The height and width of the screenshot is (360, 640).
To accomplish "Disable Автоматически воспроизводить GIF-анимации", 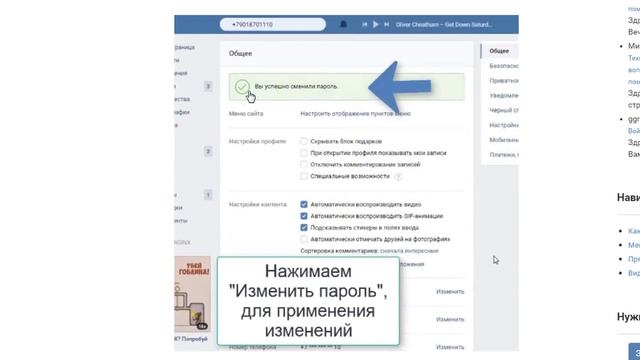I will 304,216.
